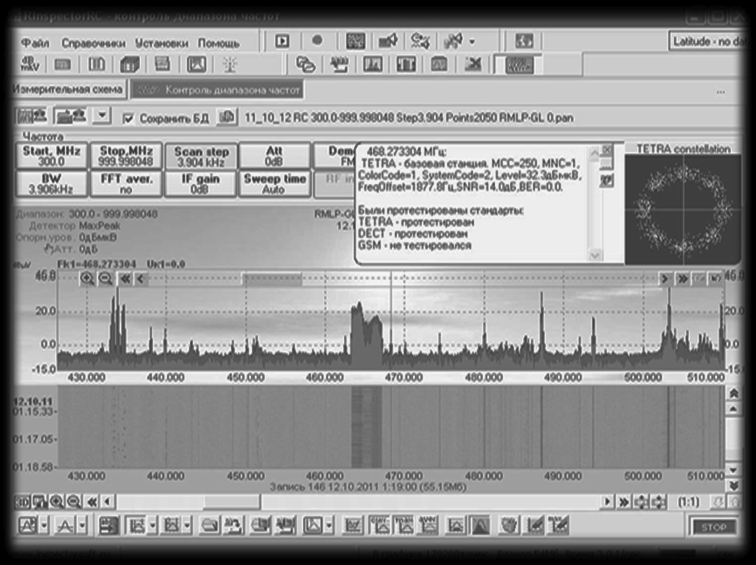The image size is (756, 565).
Task: Click the FFT aver. button
Action: click(x=126, y=184)
